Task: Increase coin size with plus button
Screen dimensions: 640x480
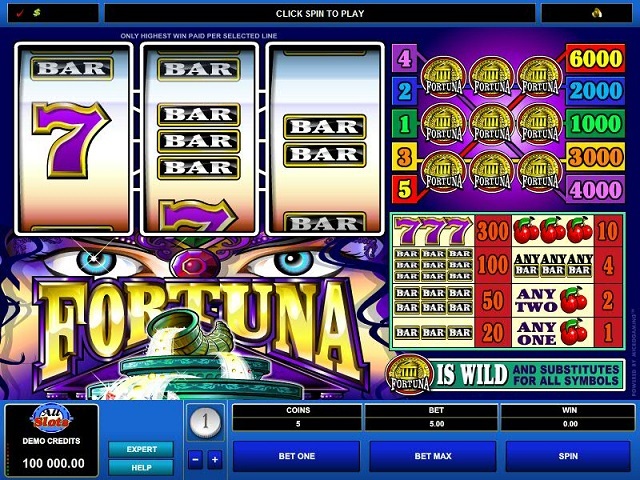Action: (x=215, y=460)
